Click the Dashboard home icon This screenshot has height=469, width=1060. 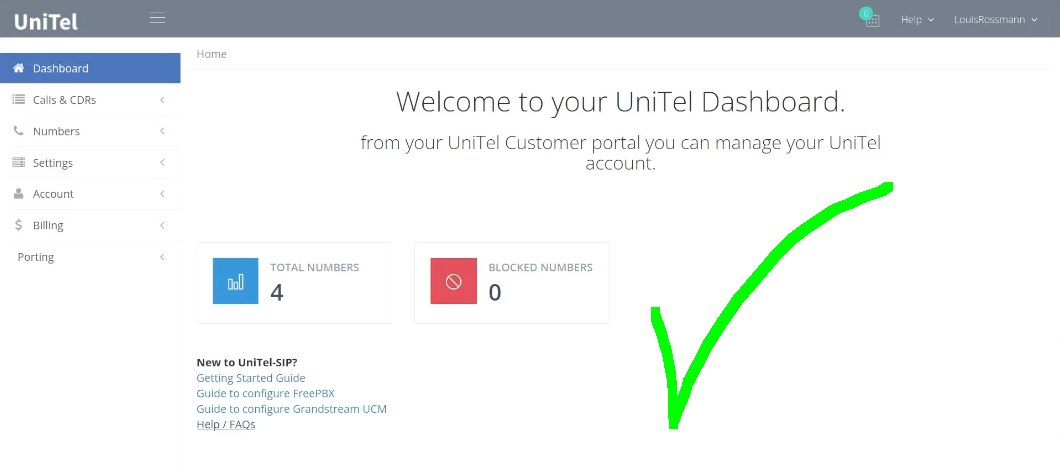19,68
